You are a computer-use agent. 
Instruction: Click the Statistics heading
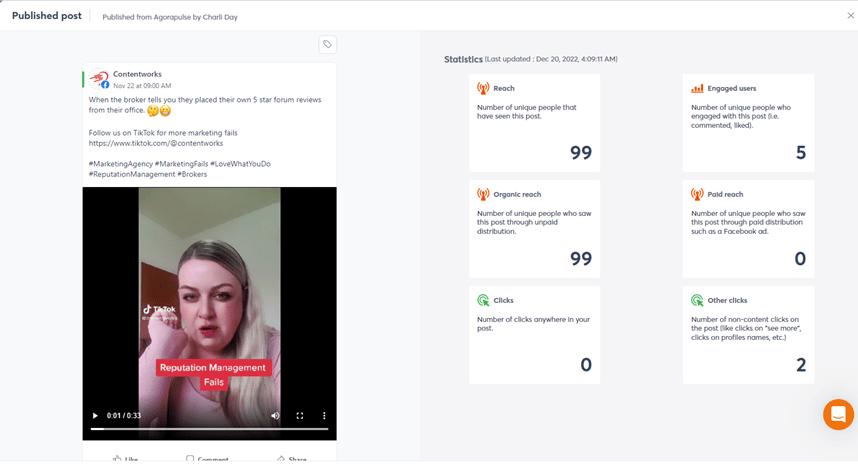pyautogui.click(x=463, y=59)
